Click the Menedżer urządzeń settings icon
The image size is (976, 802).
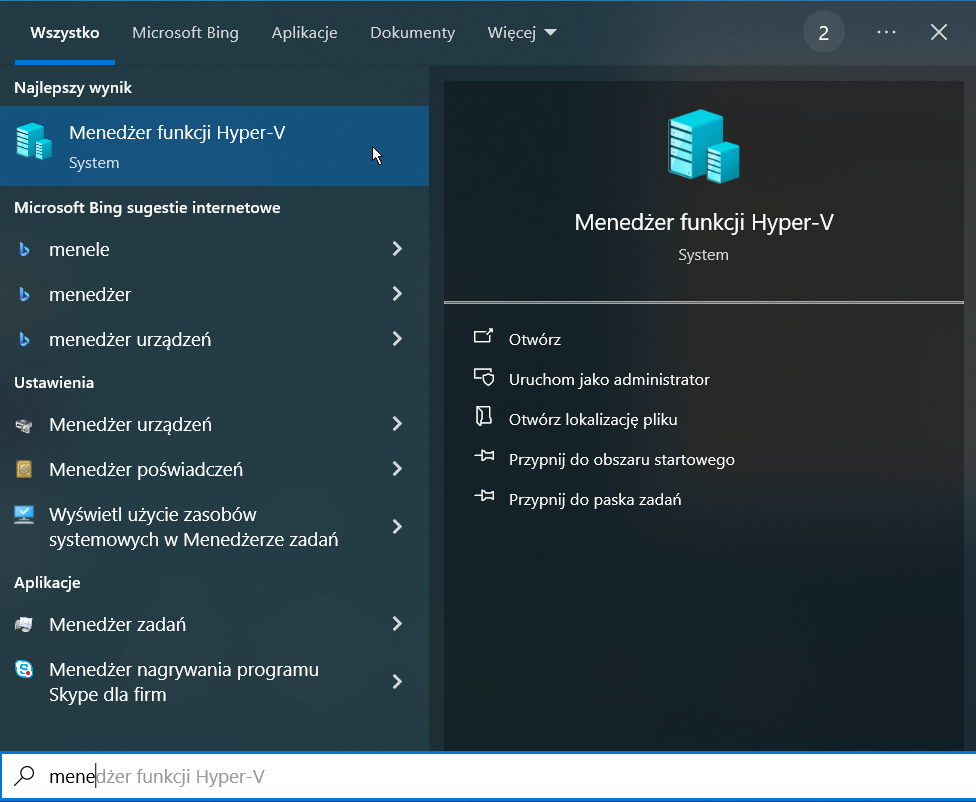pyautogui.click(x=25, y=425)
